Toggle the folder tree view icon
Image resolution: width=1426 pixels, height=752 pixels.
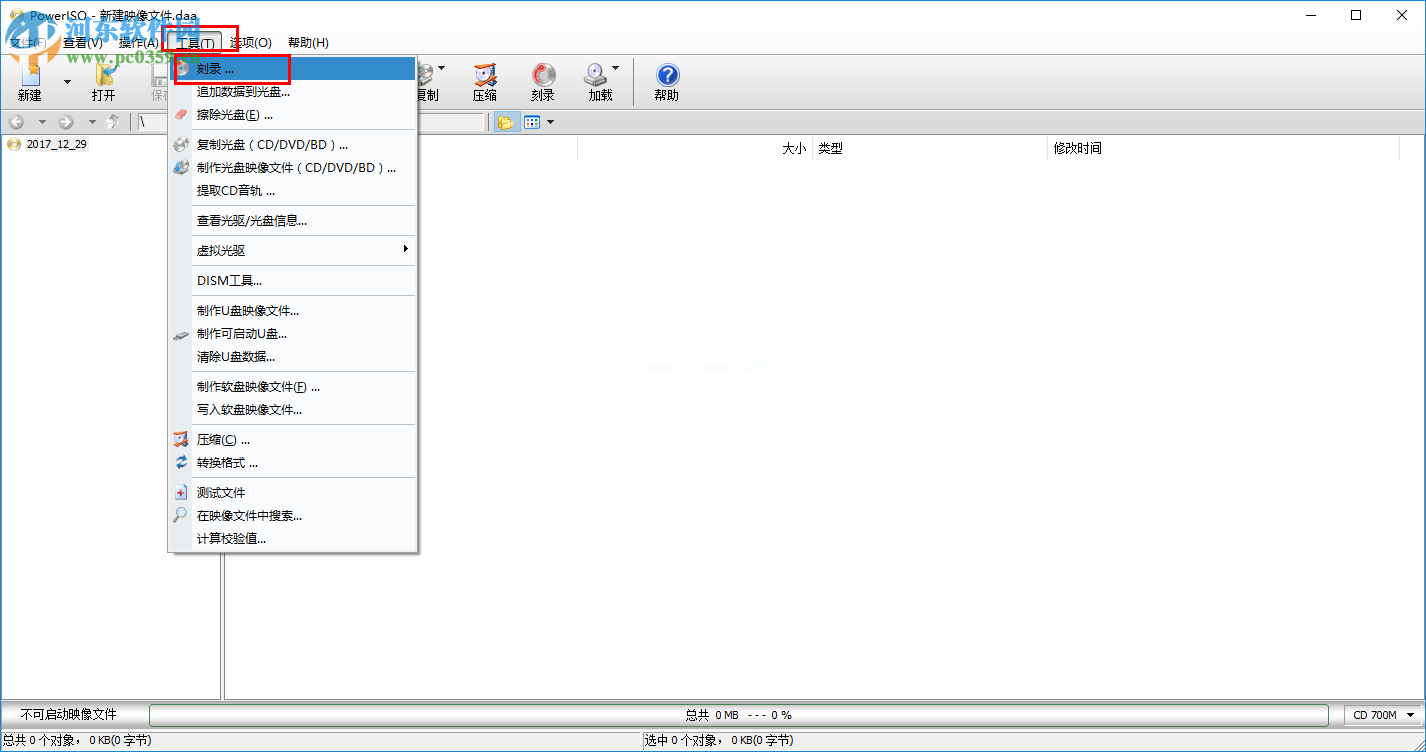(505, 122)
